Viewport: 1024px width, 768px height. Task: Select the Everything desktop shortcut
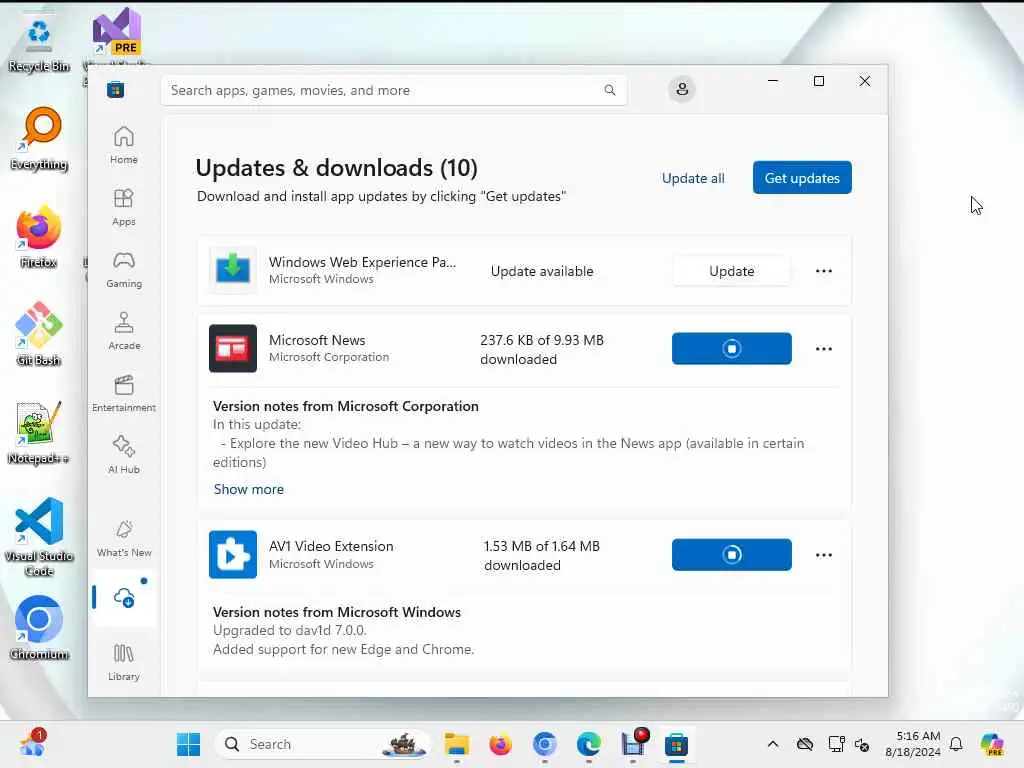(x=39, y=140)
